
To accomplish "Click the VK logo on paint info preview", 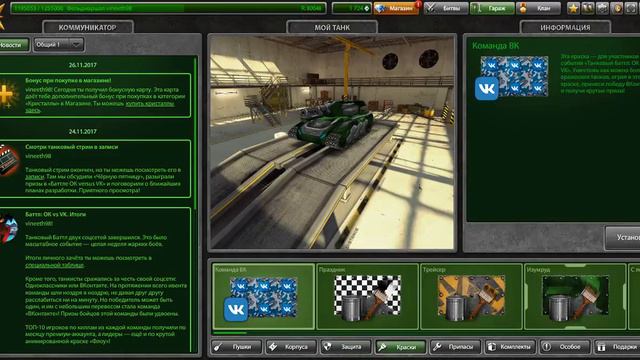I will [487, 89].
